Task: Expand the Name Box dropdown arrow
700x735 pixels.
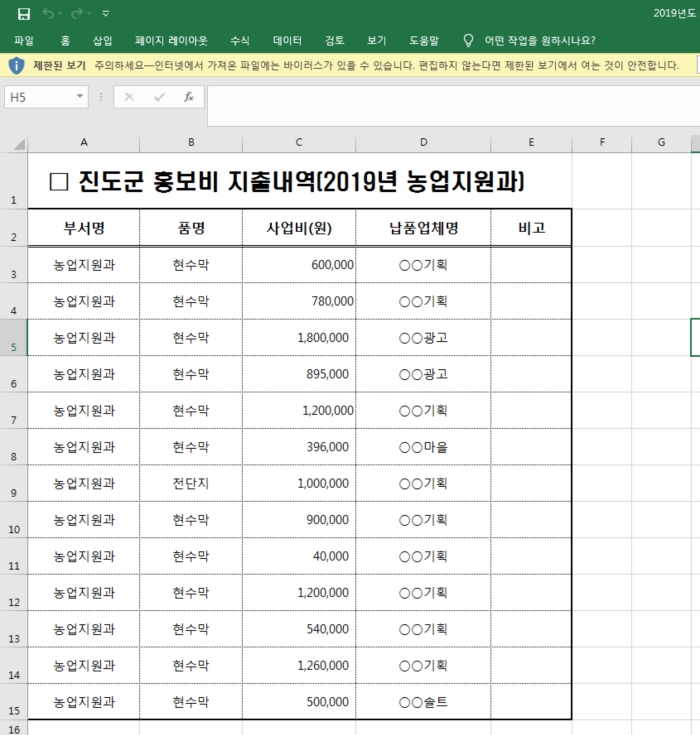Action: [80, 97]
